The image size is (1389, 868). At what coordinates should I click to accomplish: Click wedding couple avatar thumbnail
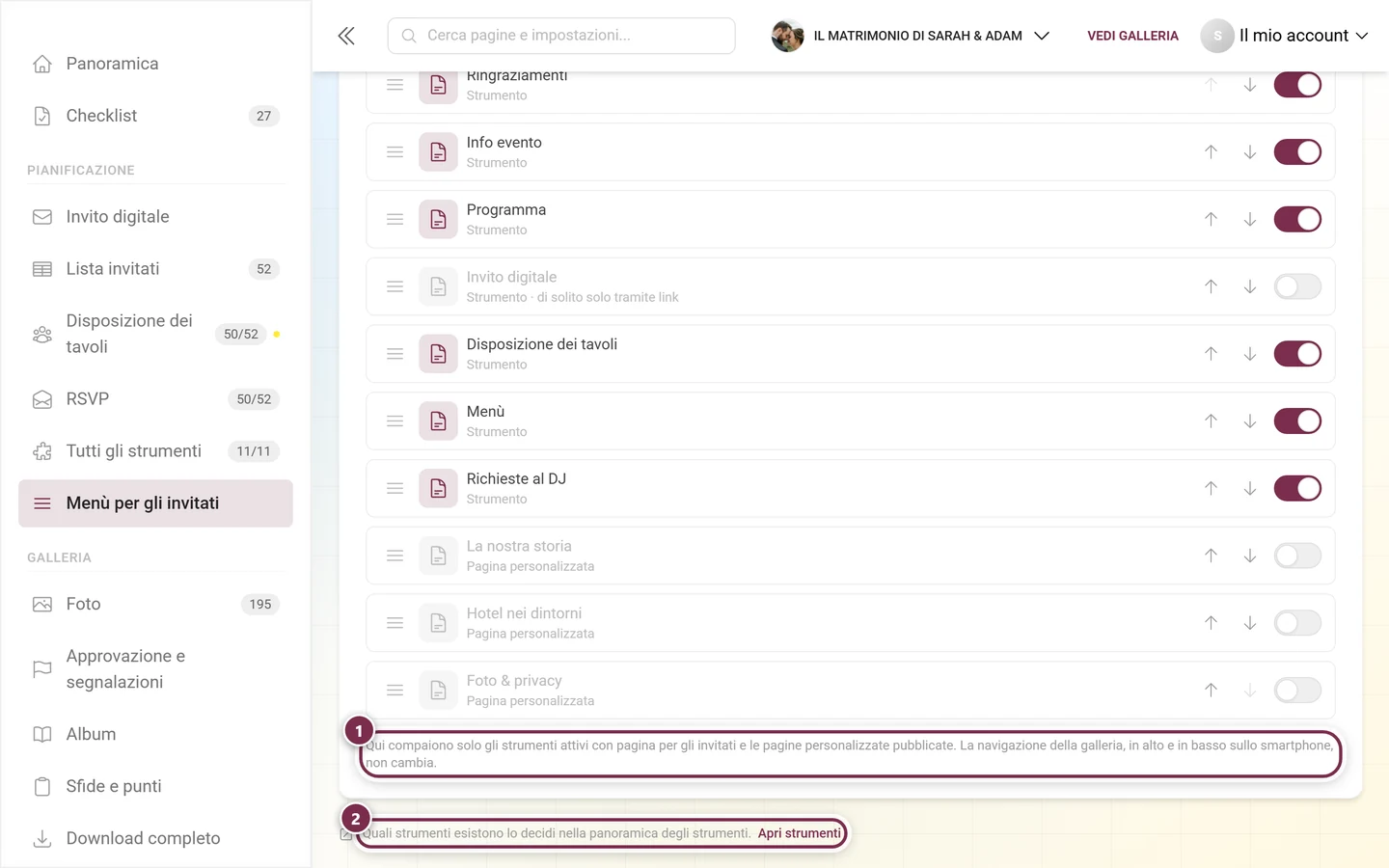pyautogui.click(x=787, y=36)
